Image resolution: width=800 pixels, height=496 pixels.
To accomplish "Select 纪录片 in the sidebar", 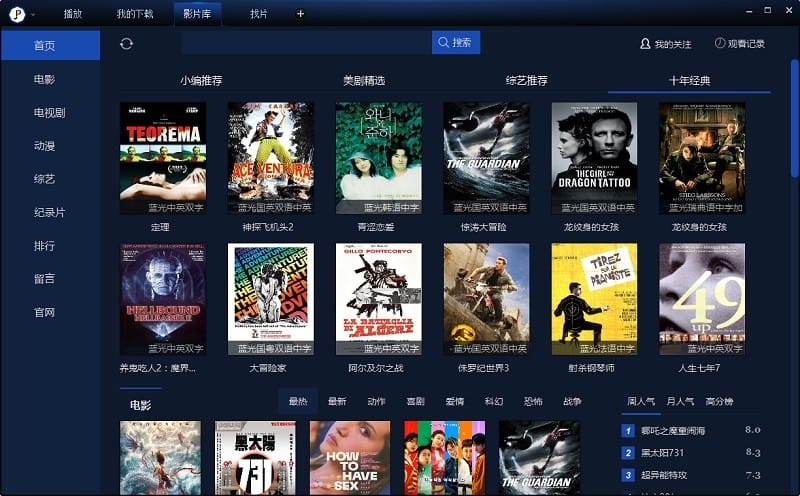I will 49,212.
